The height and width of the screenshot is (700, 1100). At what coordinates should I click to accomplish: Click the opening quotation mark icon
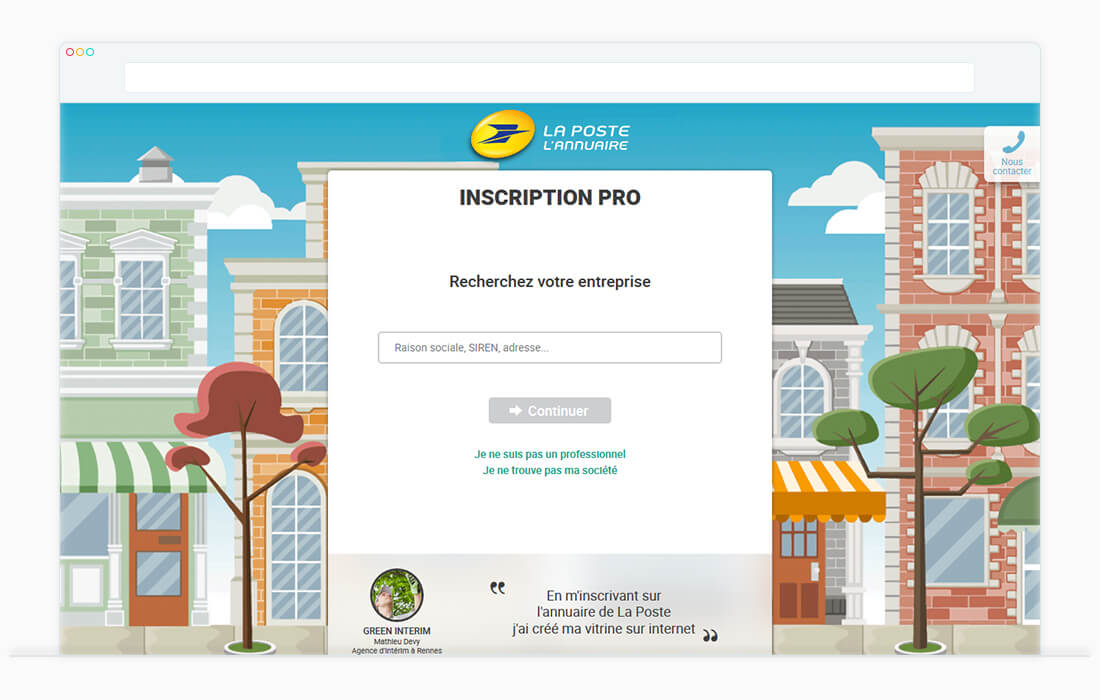[x=497, y=588]
